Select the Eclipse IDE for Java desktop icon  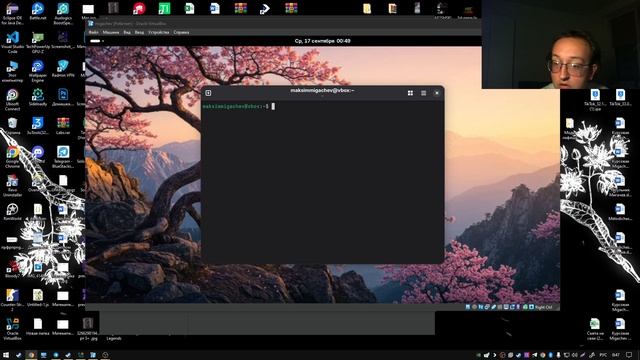12,13
